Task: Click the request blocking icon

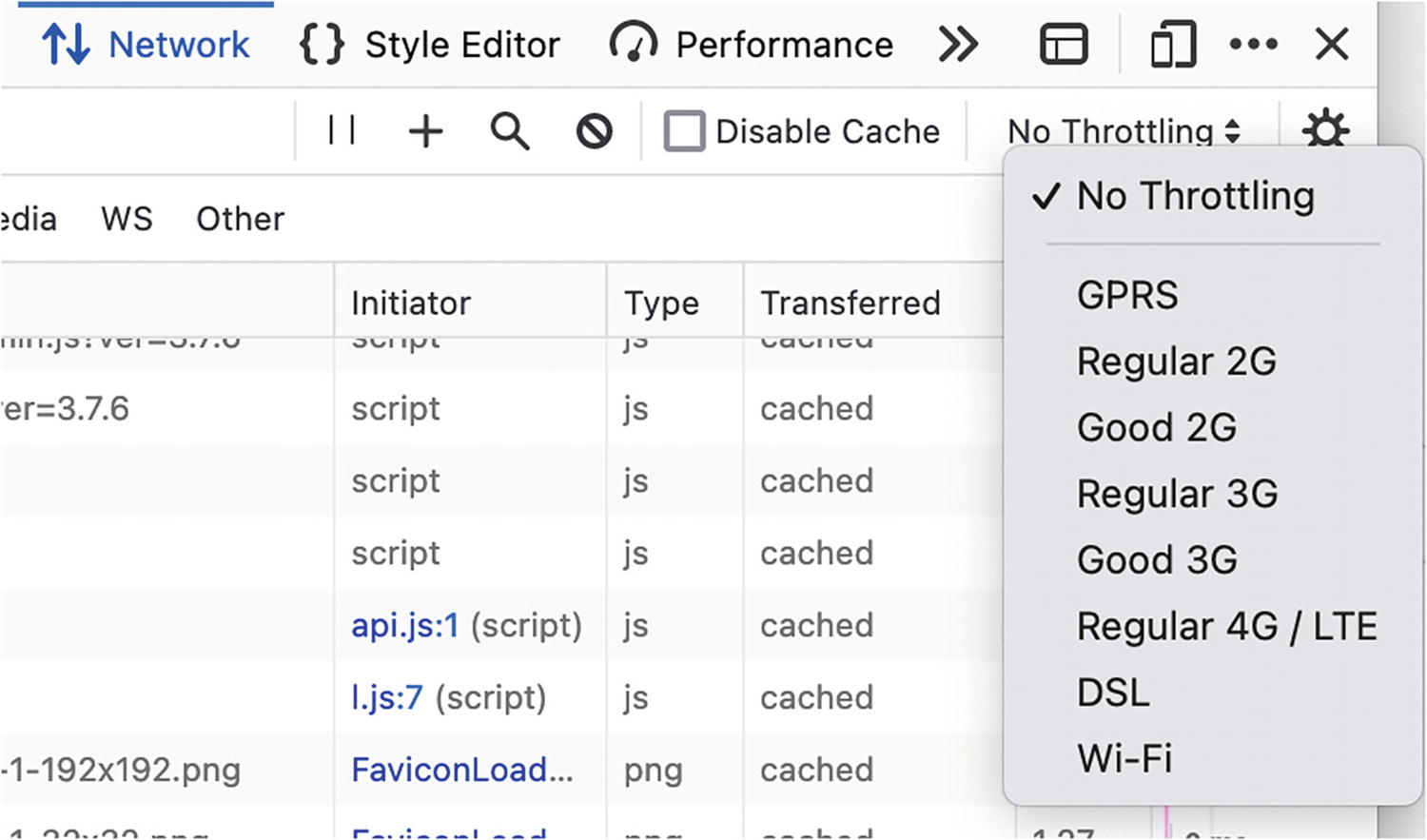Action: (x=595, y=131)
